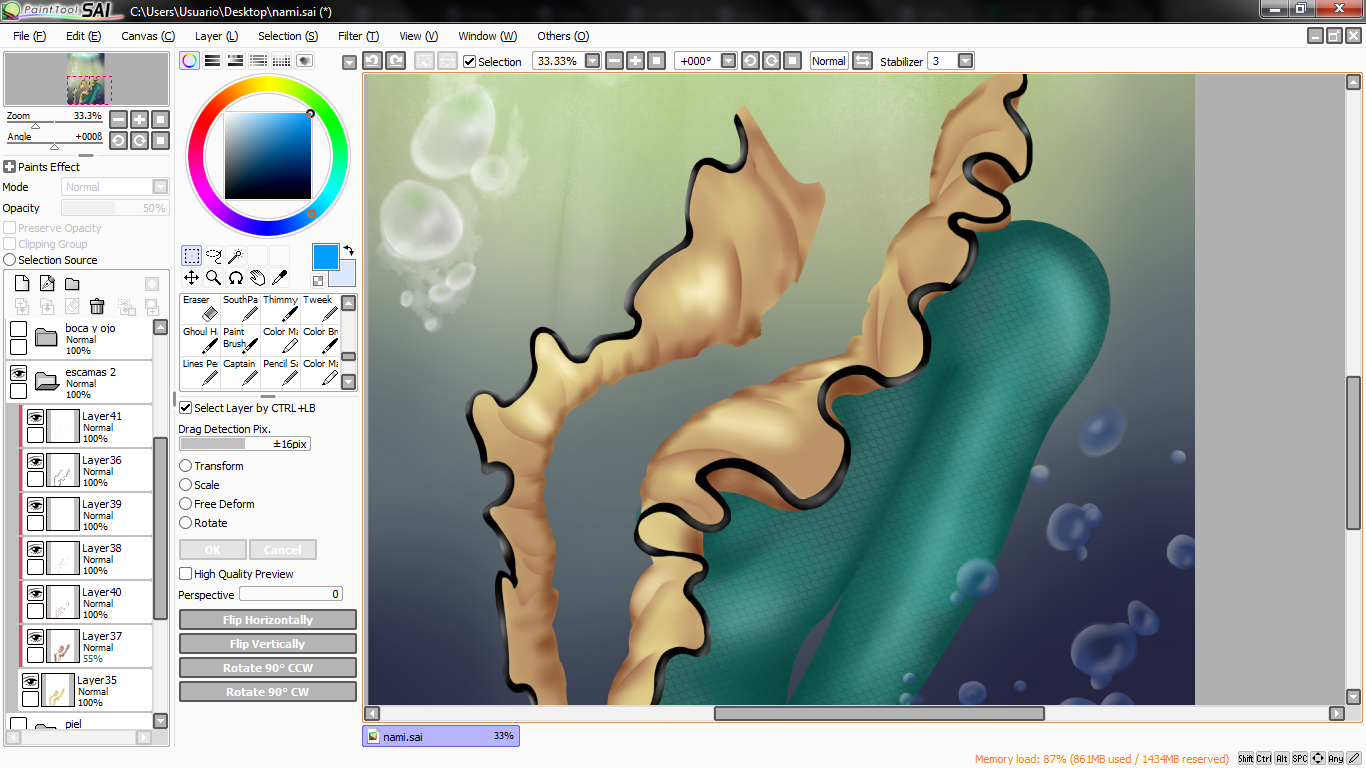Open the zoom percentage dropdown
This screenshot has width=1366, height=768.
click(593, 61)
